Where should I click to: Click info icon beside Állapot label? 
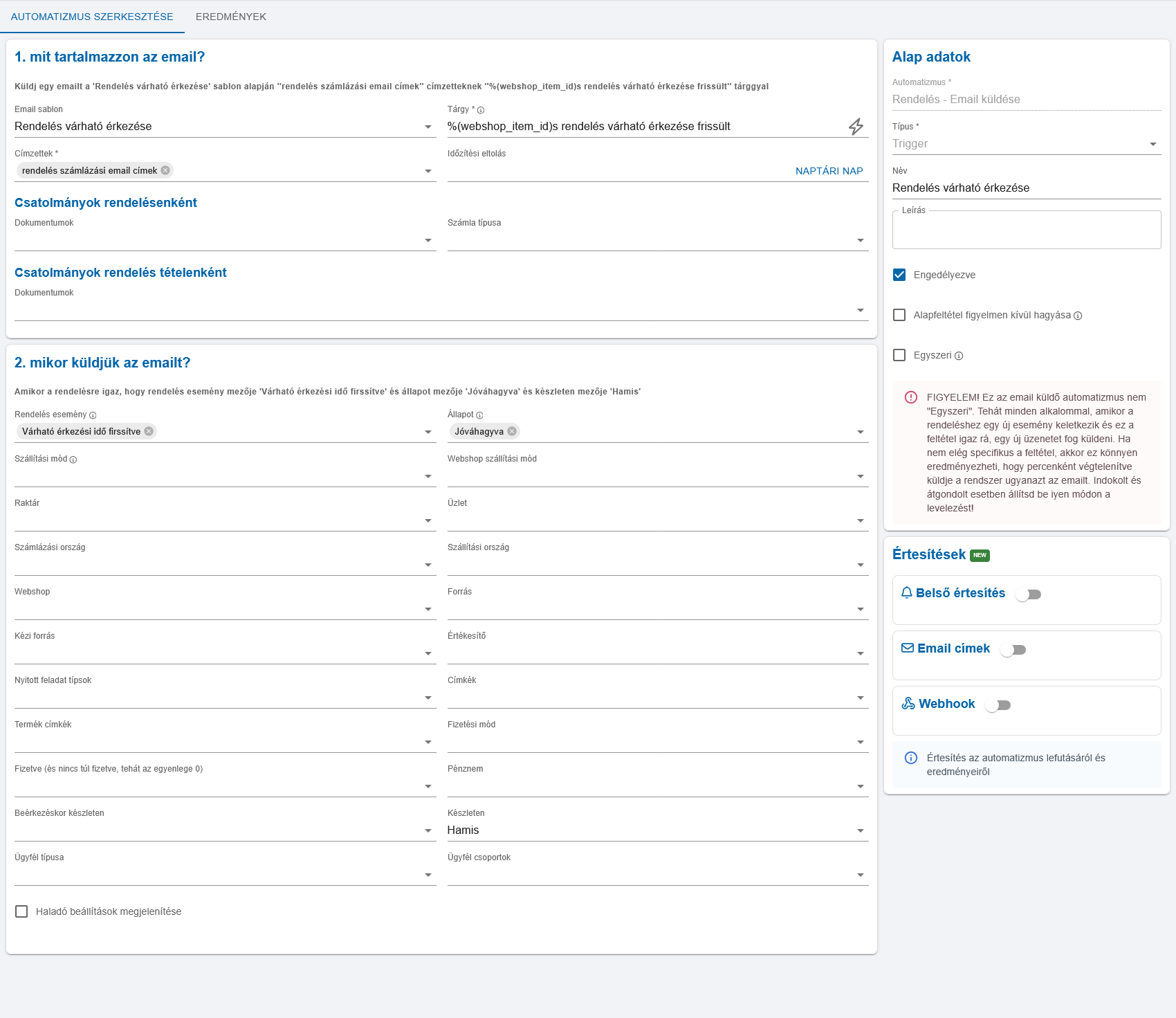(479, 415)
